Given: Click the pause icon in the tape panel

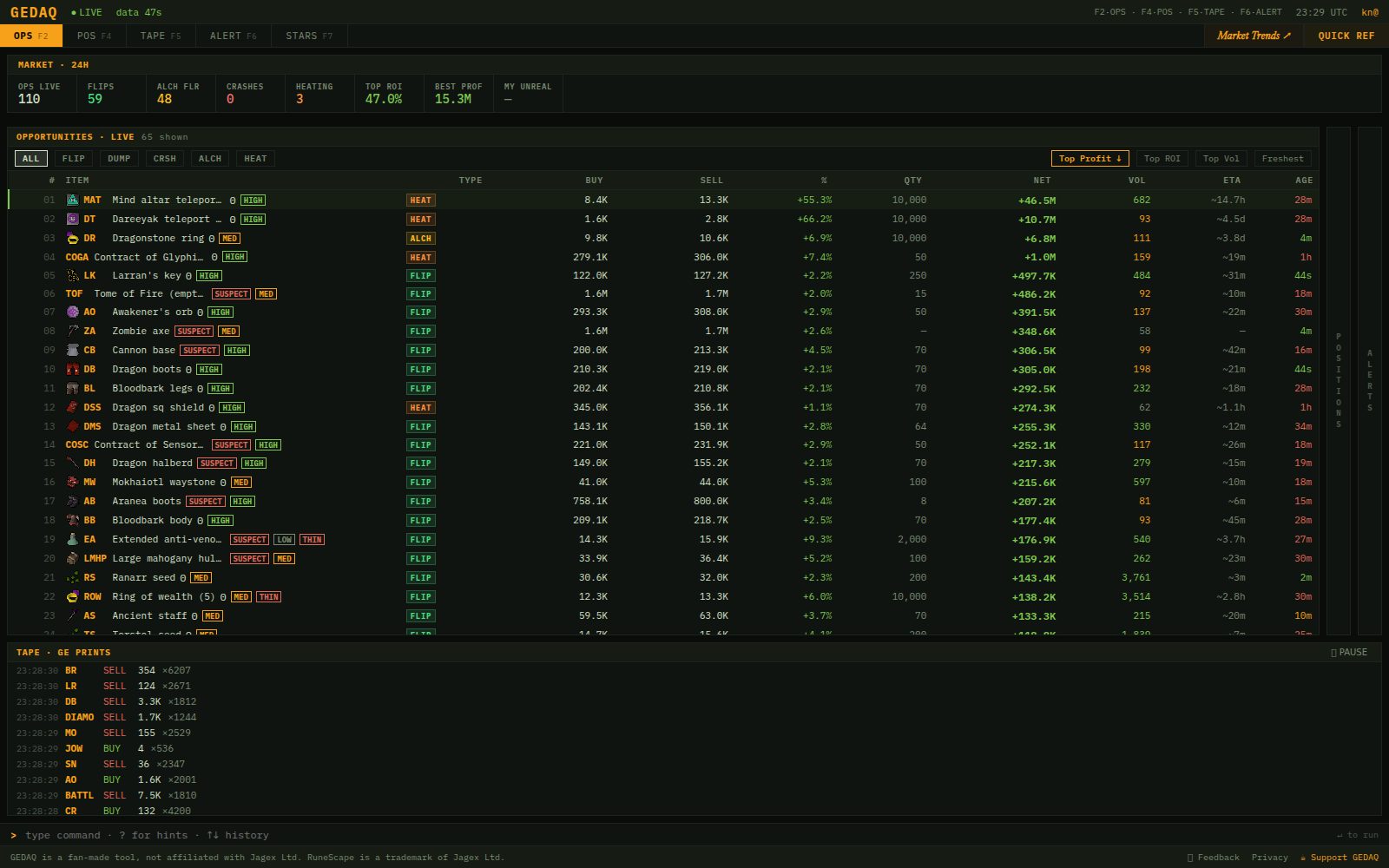Looking at the screenshot, I should [1334, 653].
